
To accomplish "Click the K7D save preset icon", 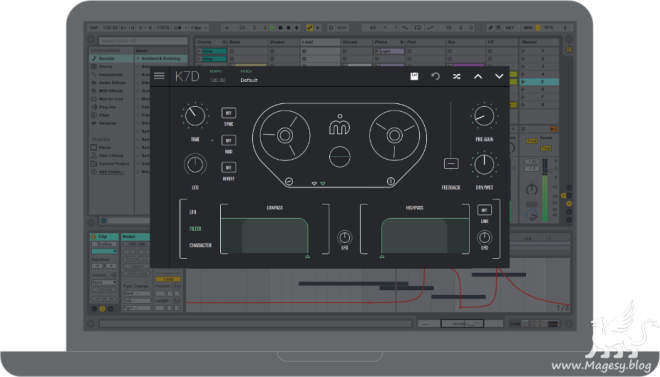I will coord(414,76).
